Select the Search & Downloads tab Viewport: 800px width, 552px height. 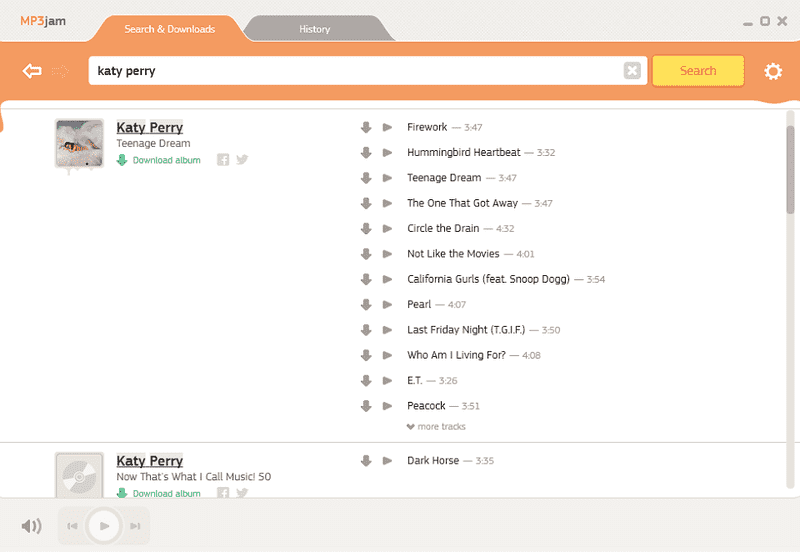[169, 29]
